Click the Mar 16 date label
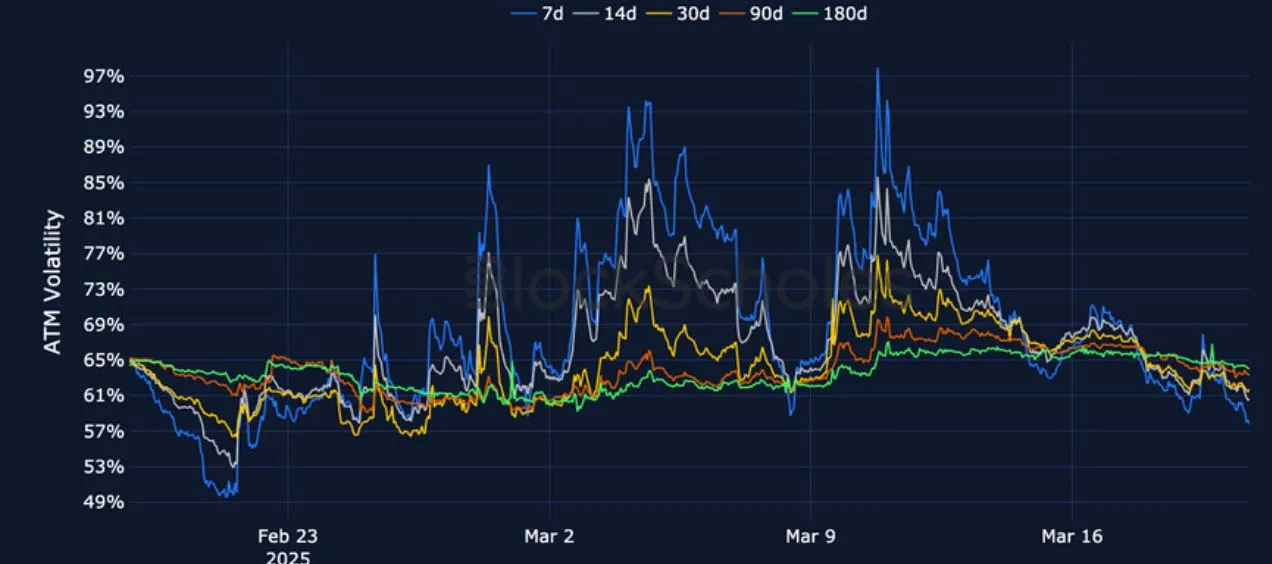Image resolution: width=1272 pixels, height=564 pixels. pyautogui.click(x=1071, y=537)
